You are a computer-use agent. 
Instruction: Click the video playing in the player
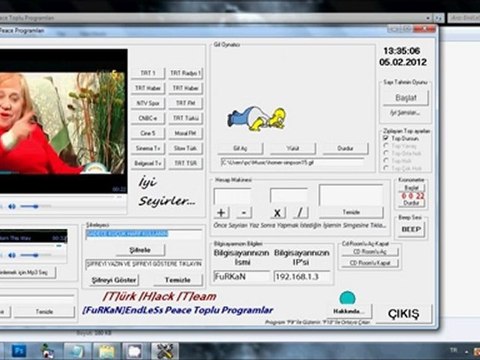(x=62, y=122)
